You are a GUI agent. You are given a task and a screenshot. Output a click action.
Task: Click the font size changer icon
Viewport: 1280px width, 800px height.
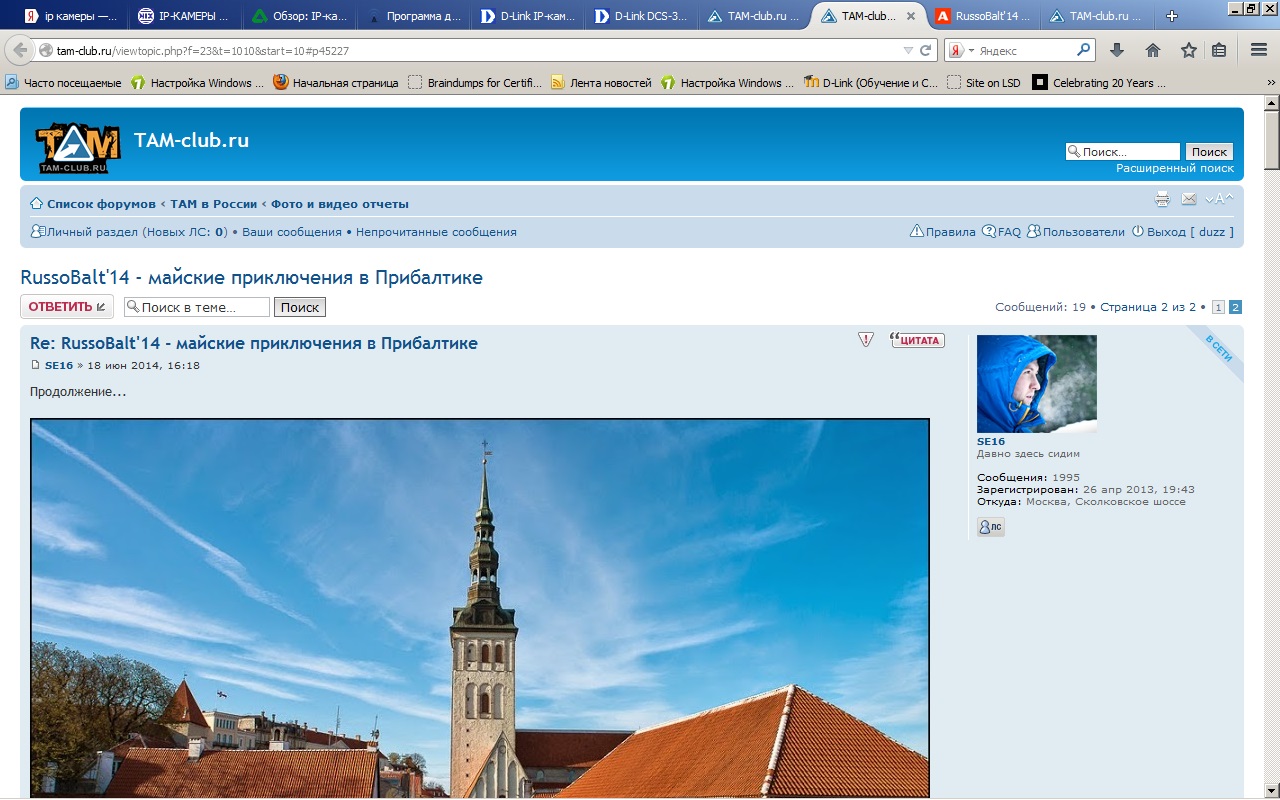point(1219,199)
